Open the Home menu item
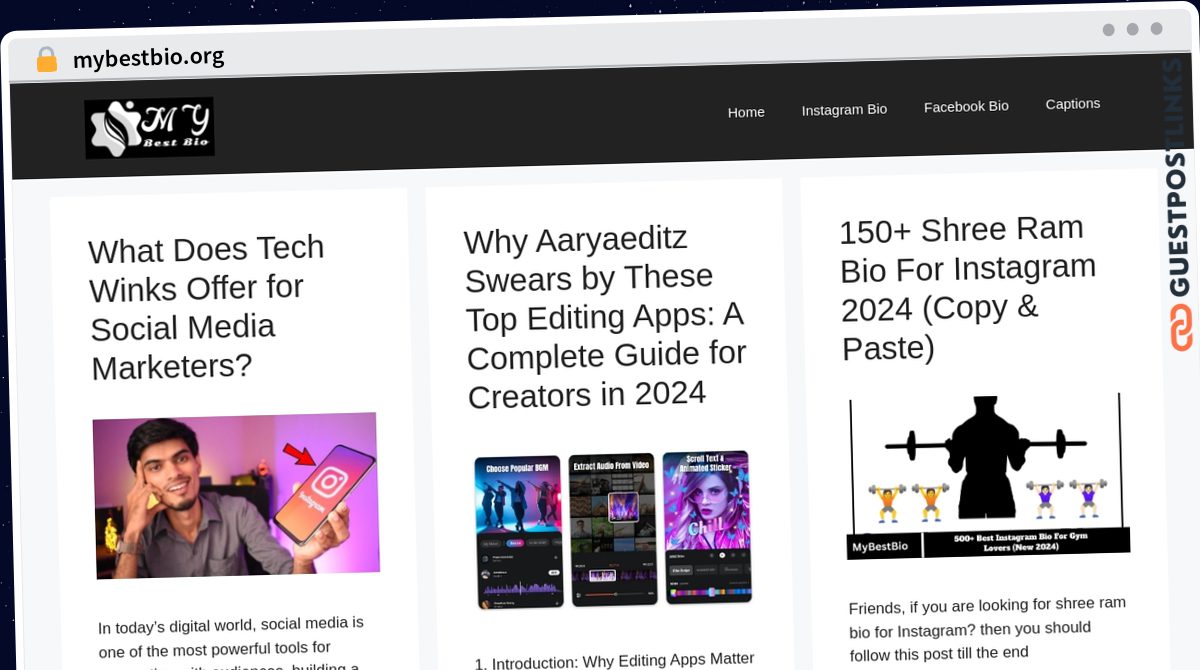Image resolution: width=1200 pixels, height=670 pixels. (x=746, y=112)
